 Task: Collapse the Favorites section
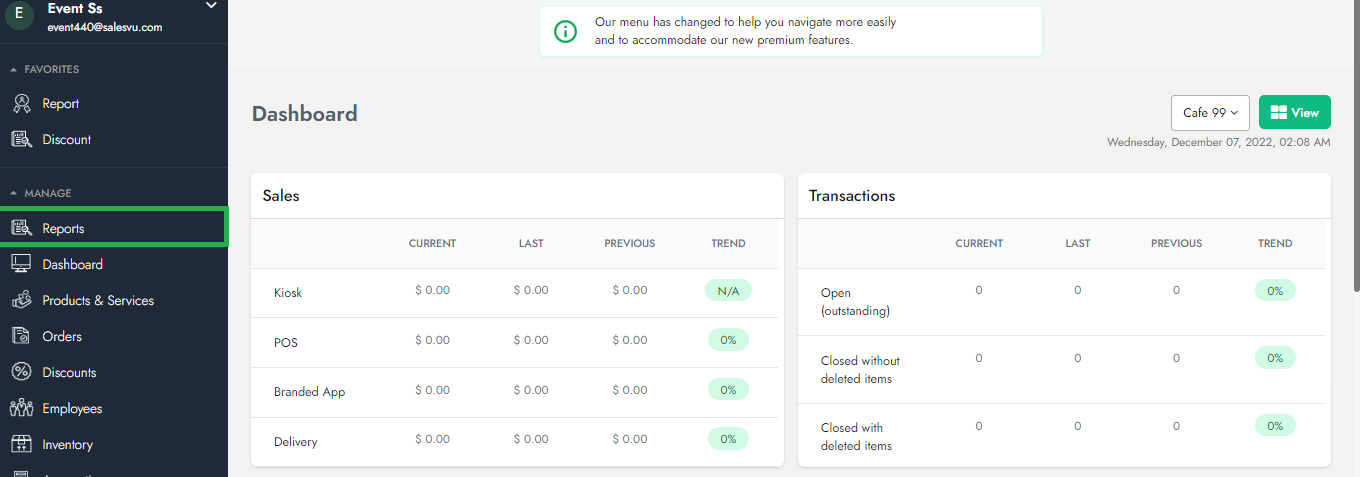pyautogui.click(x=14, y=70)
